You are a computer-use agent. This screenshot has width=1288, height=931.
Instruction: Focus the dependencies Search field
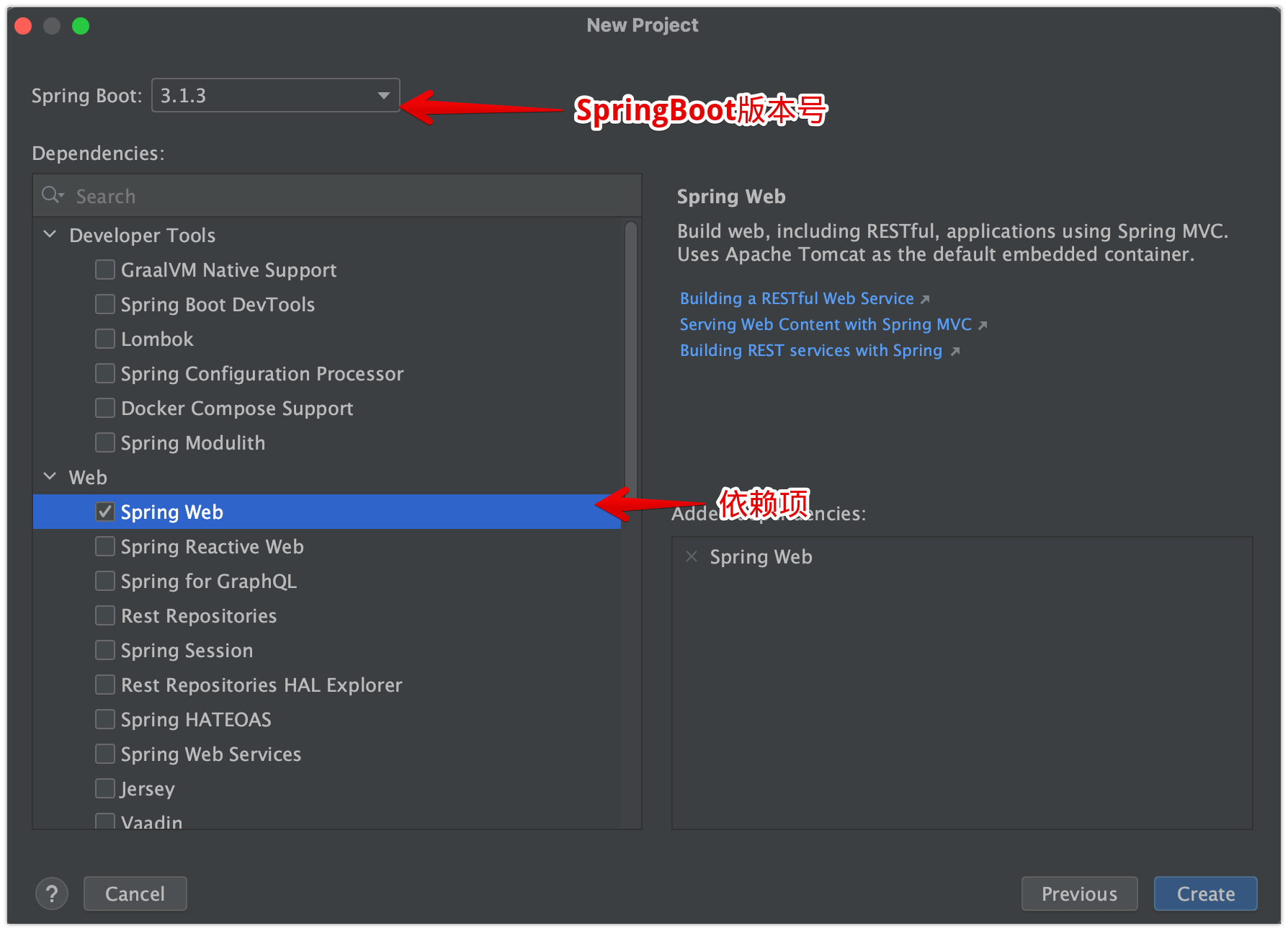(346, 196)
